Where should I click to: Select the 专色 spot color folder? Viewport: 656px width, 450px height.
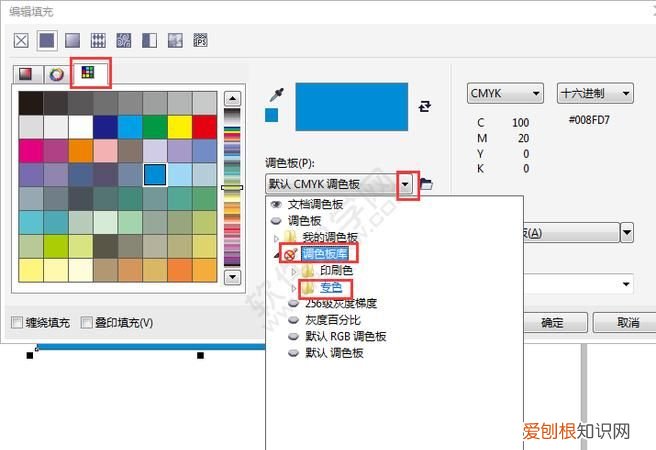331,287
